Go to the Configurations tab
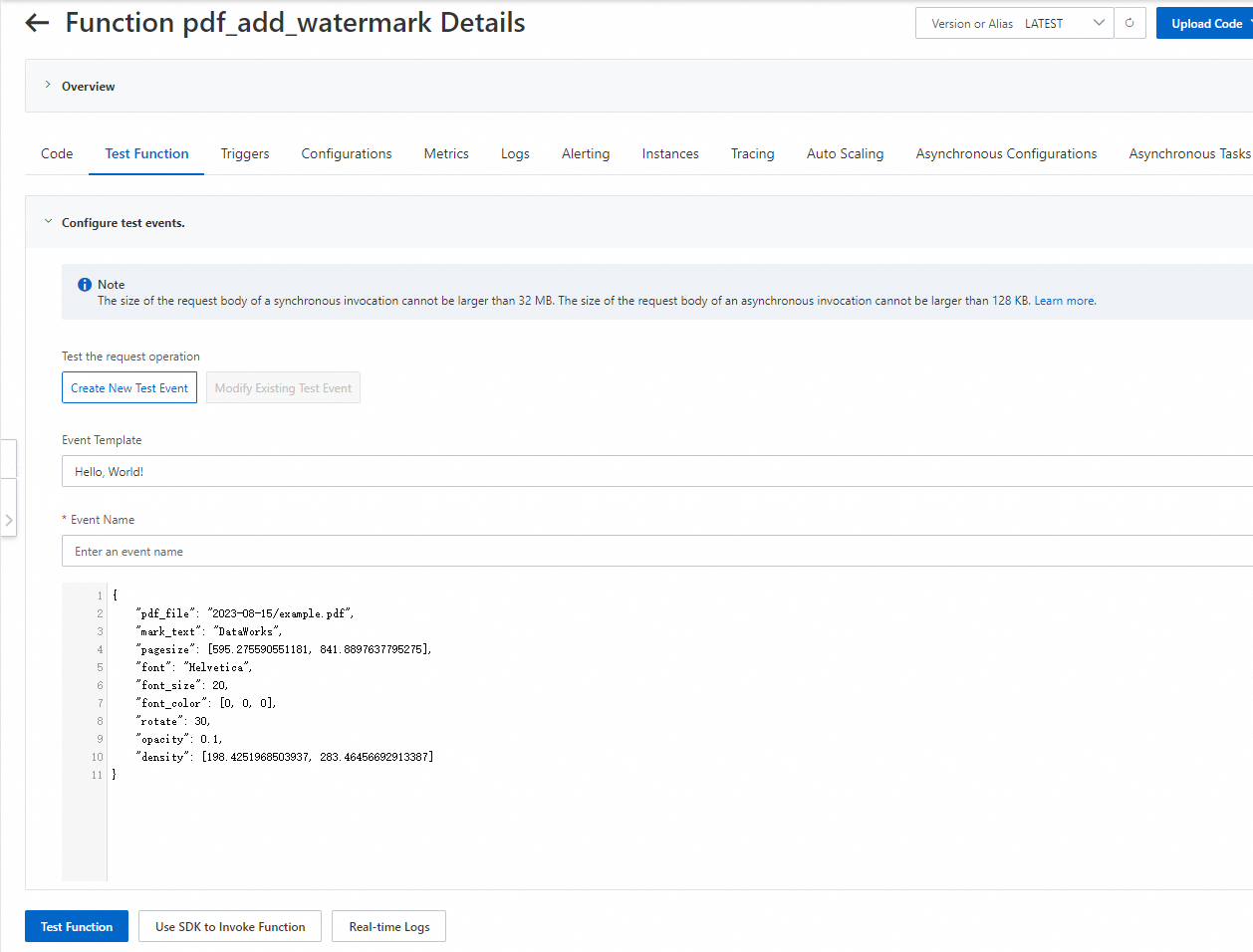1253x952 pixels. tap(347, 153)
